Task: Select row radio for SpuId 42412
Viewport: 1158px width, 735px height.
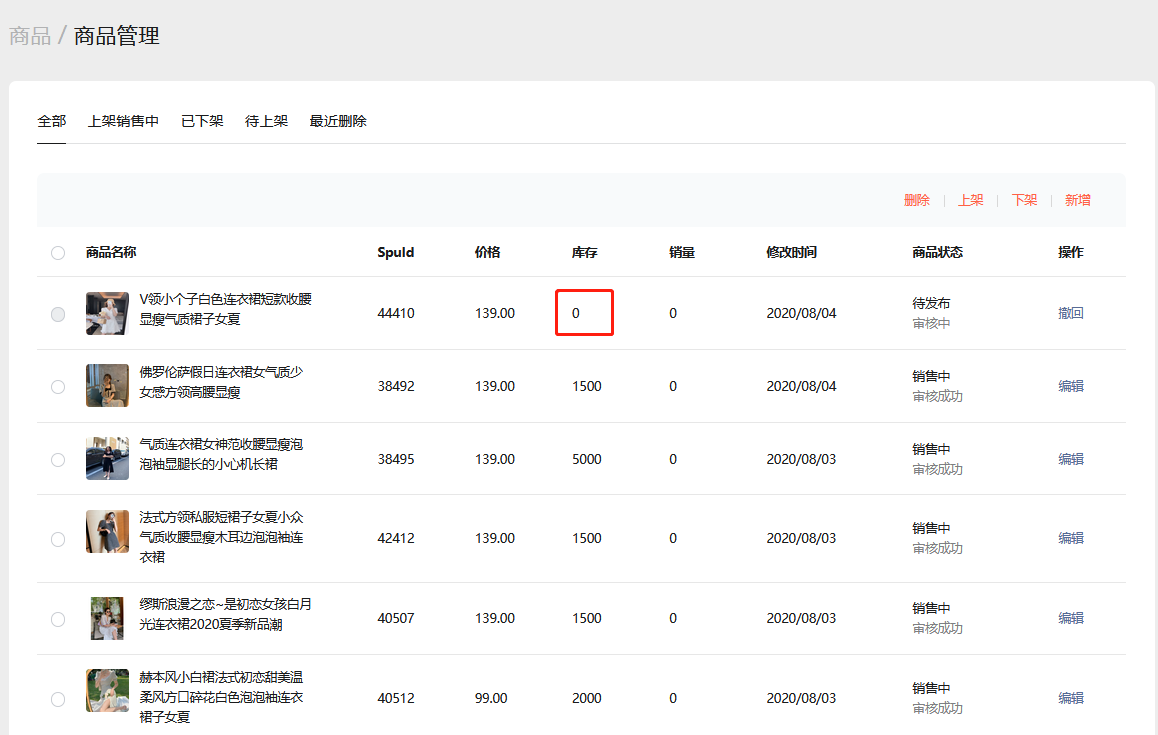Action: (58, 539)
